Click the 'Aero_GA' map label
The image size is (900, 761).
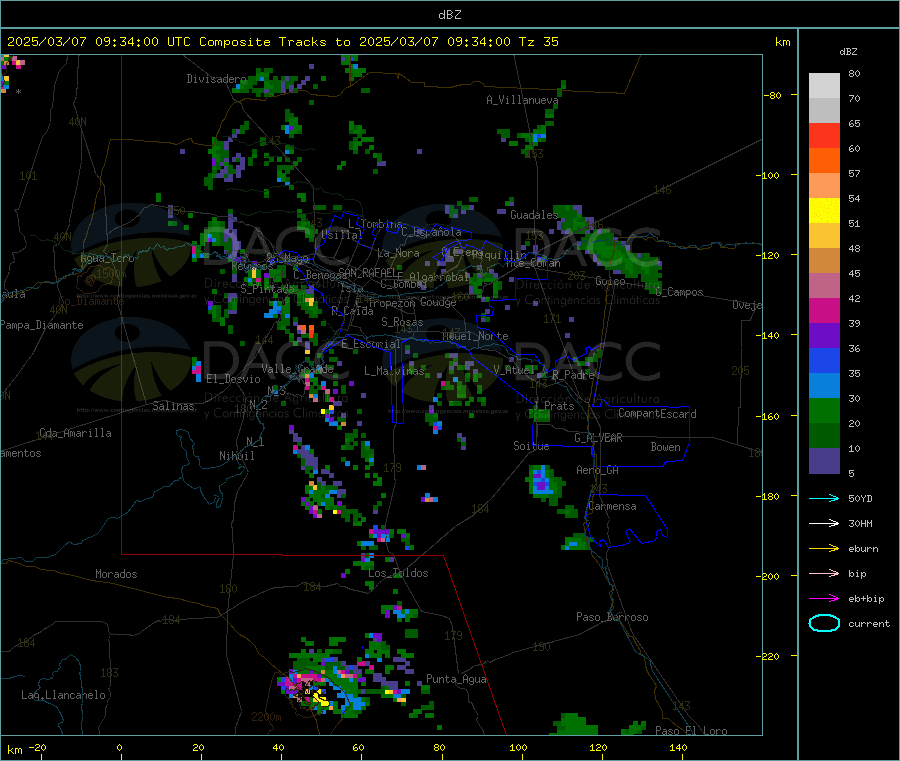[598, 470]
